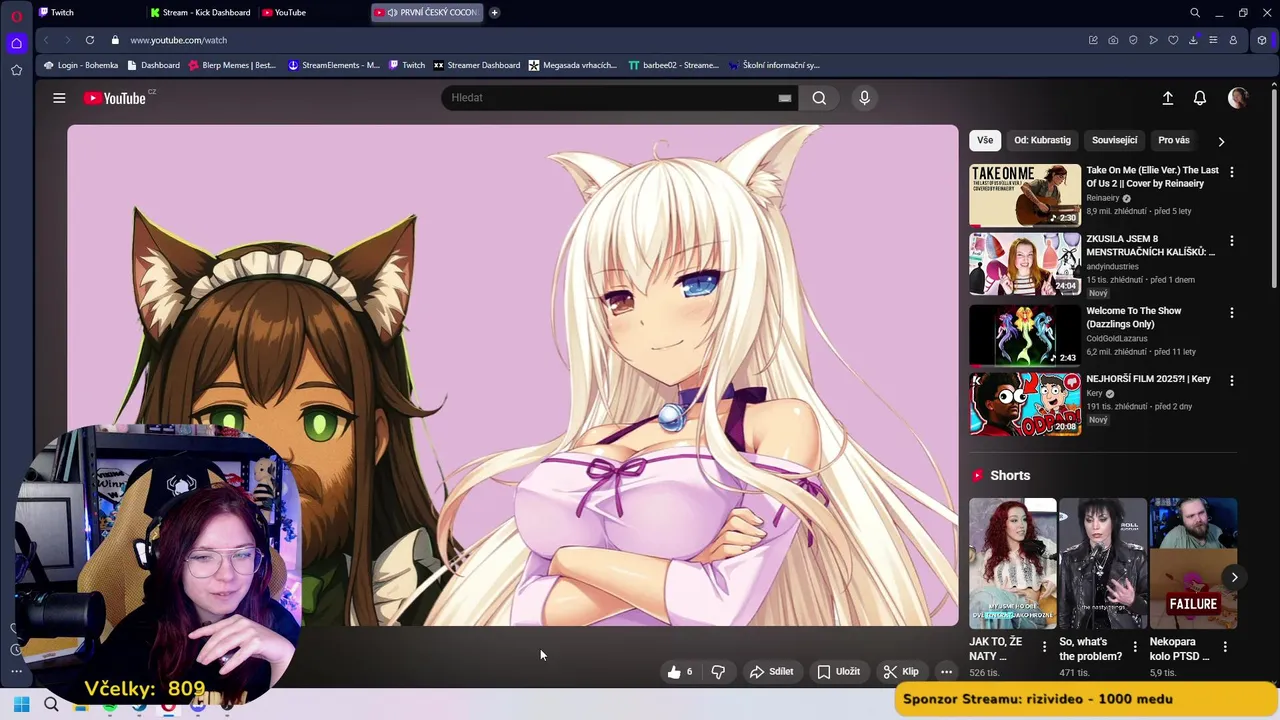
Task: Click the site security padlock icon
Action: tap(115, 40)
